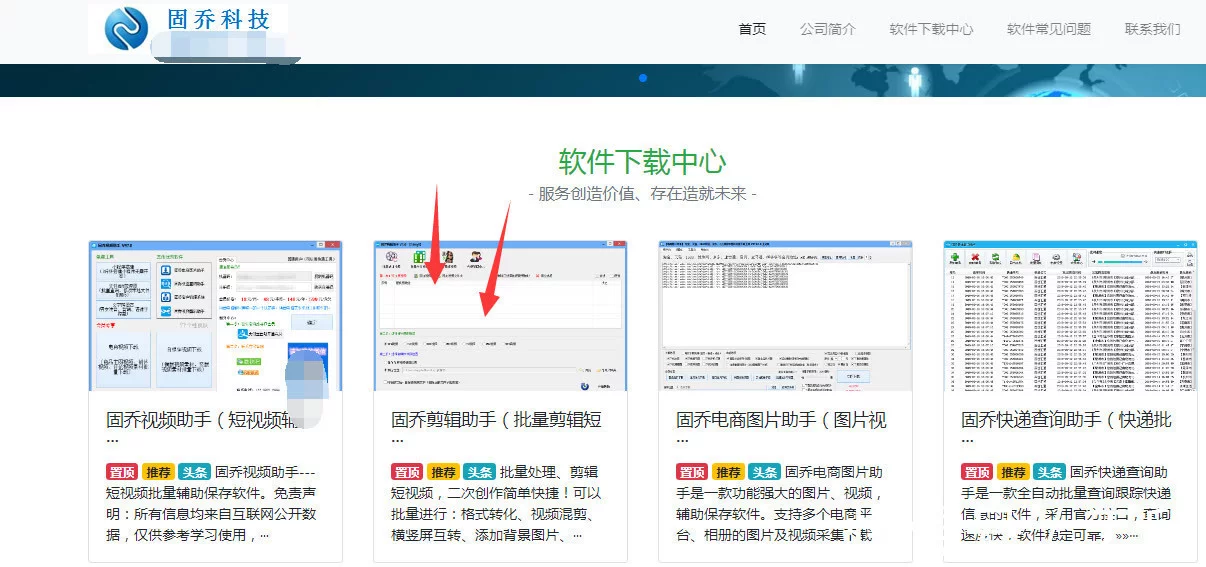
Task: Click the 置顶 tag on 固乔快递查询助手 card
Action: [x=977, y=472]
